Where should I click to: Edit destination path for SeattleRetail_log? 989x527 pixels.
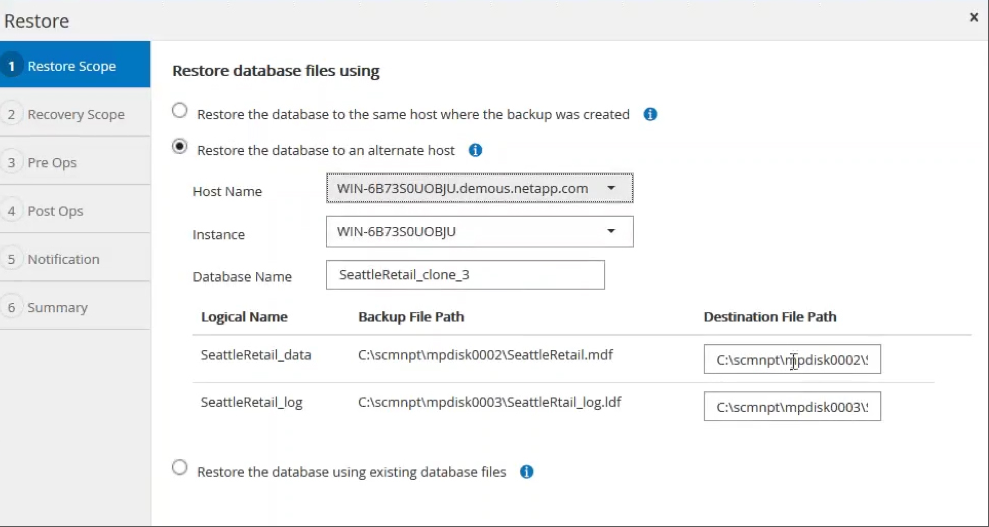[791, 407]
